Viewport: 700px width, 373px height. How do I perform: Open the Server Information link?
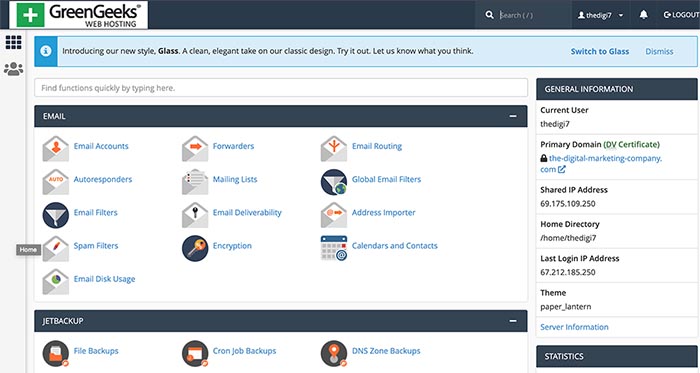pos(574,327)
